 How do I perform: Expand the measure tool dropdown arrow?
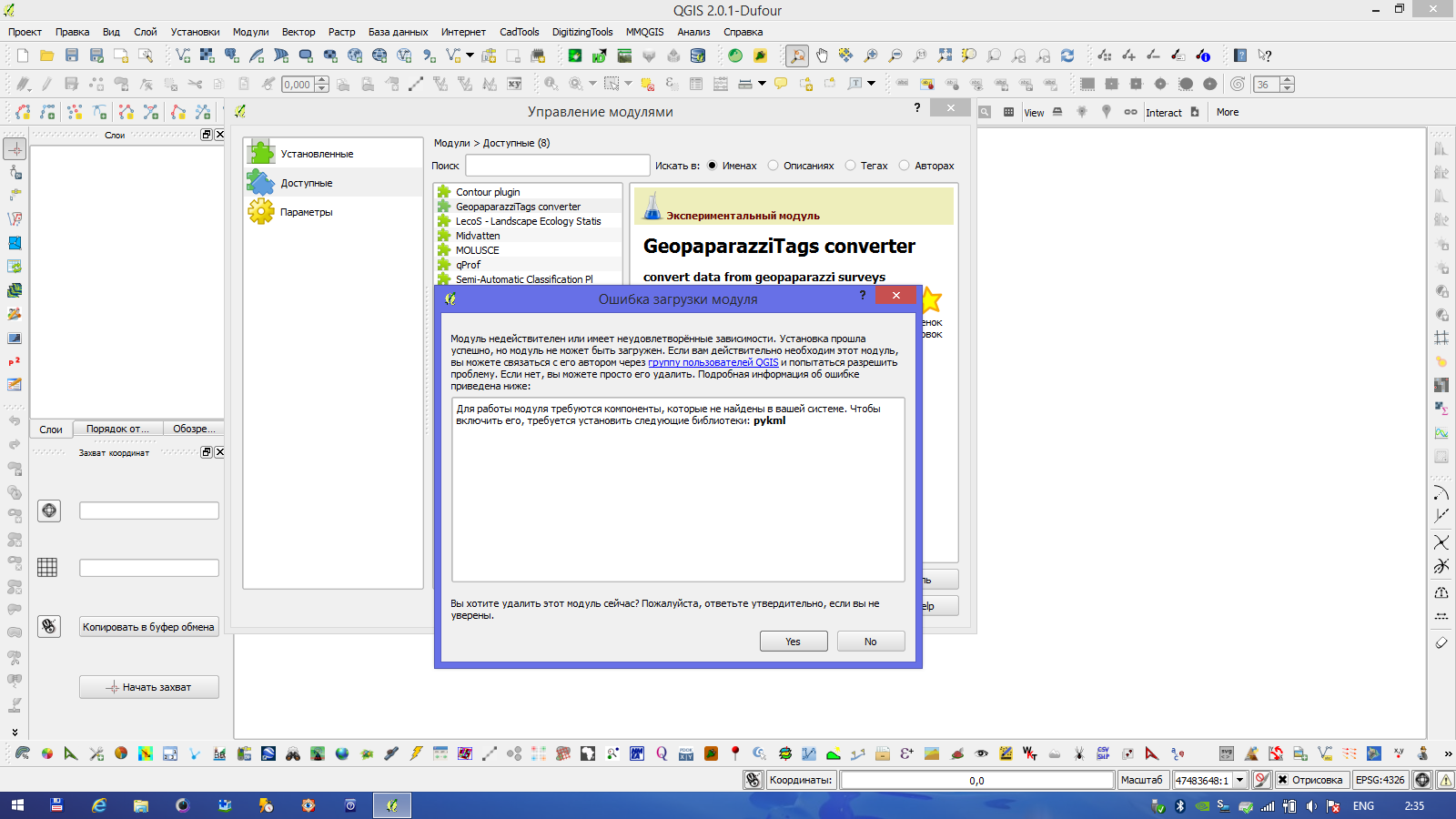pyautogui.click(x=762, y=84)
